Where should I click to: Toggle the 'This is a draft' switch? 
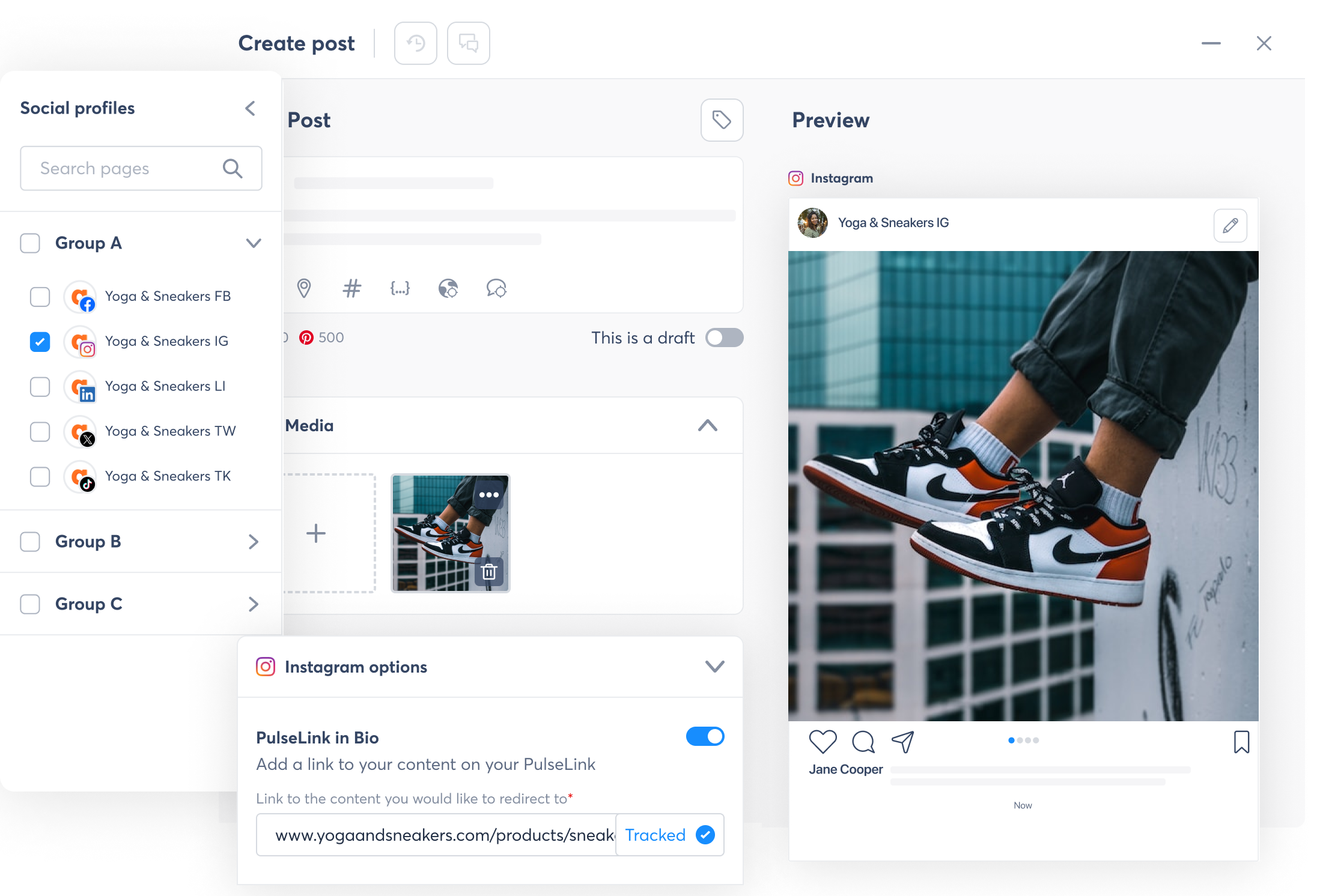pyautogui.click(x=723, y=338)
